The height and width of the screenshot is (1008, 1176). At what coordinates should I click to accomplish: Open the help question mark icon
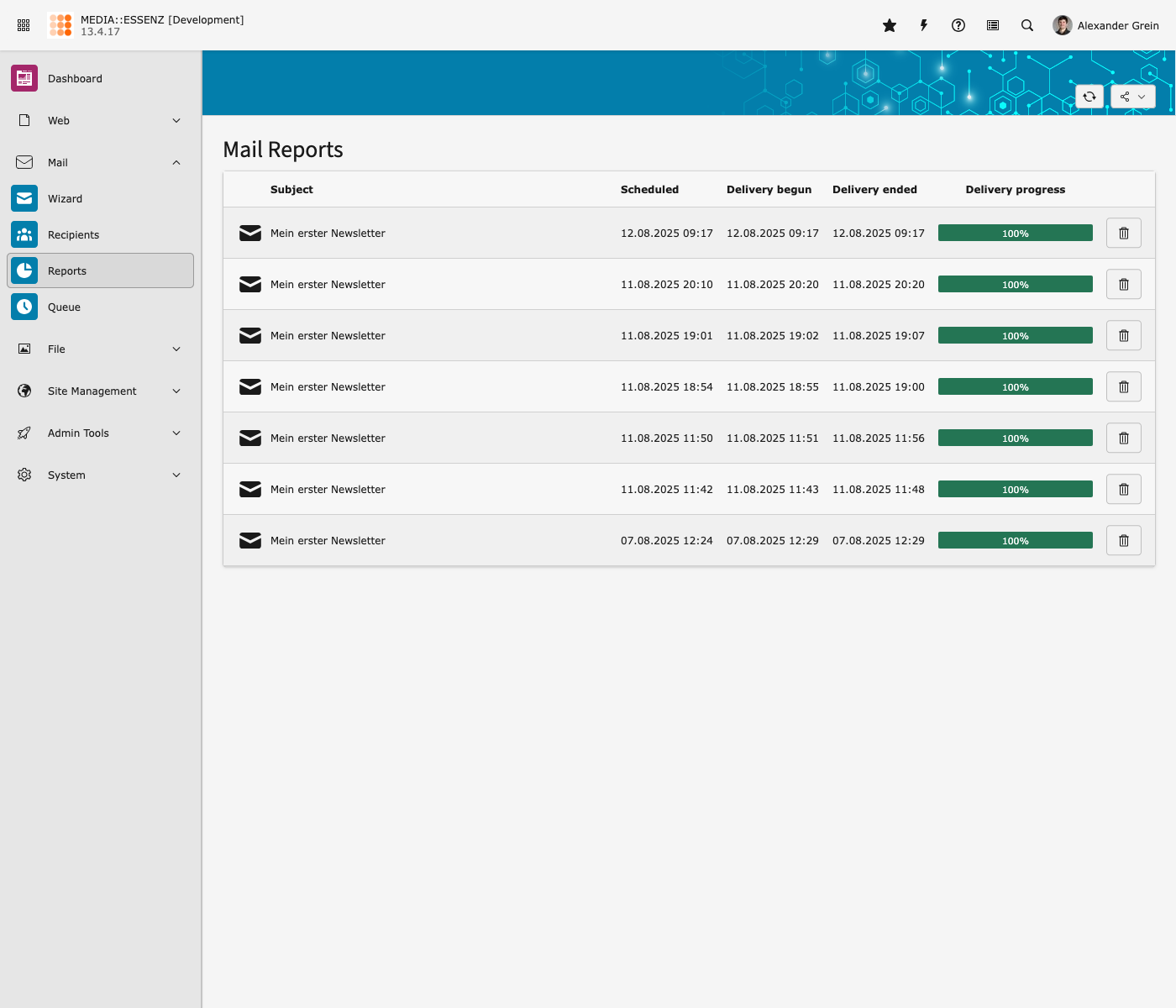pos(958,26)
